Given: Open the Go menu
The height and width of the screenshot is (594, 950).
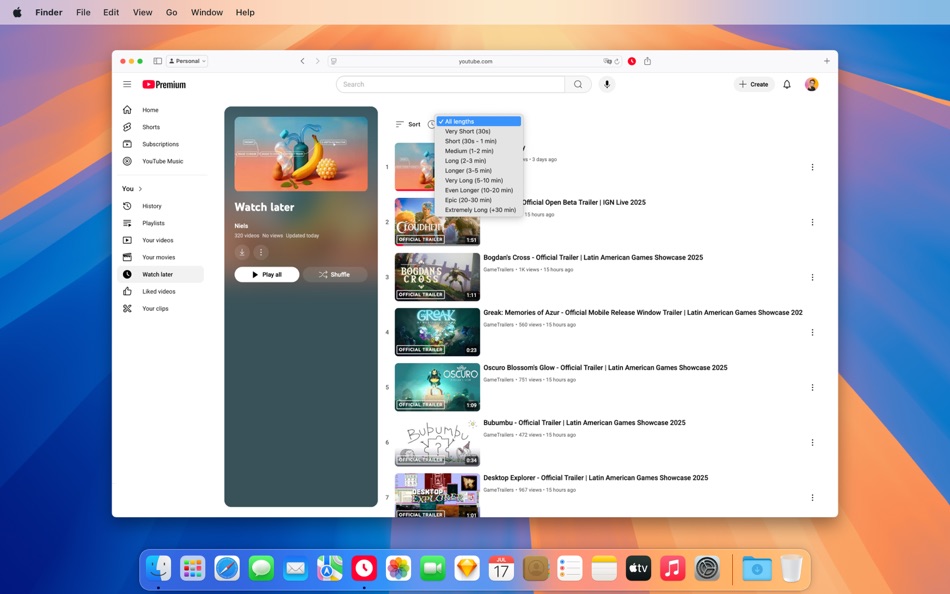Looking at the screenshot, I should coord(171,12).
